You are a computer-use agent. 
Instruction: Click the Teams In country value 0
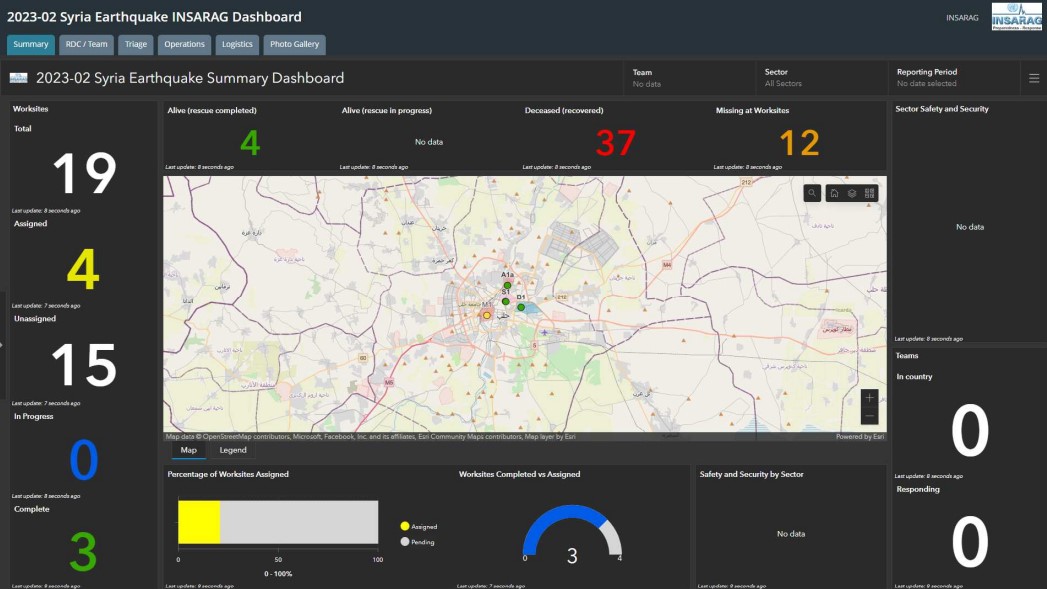970,431
